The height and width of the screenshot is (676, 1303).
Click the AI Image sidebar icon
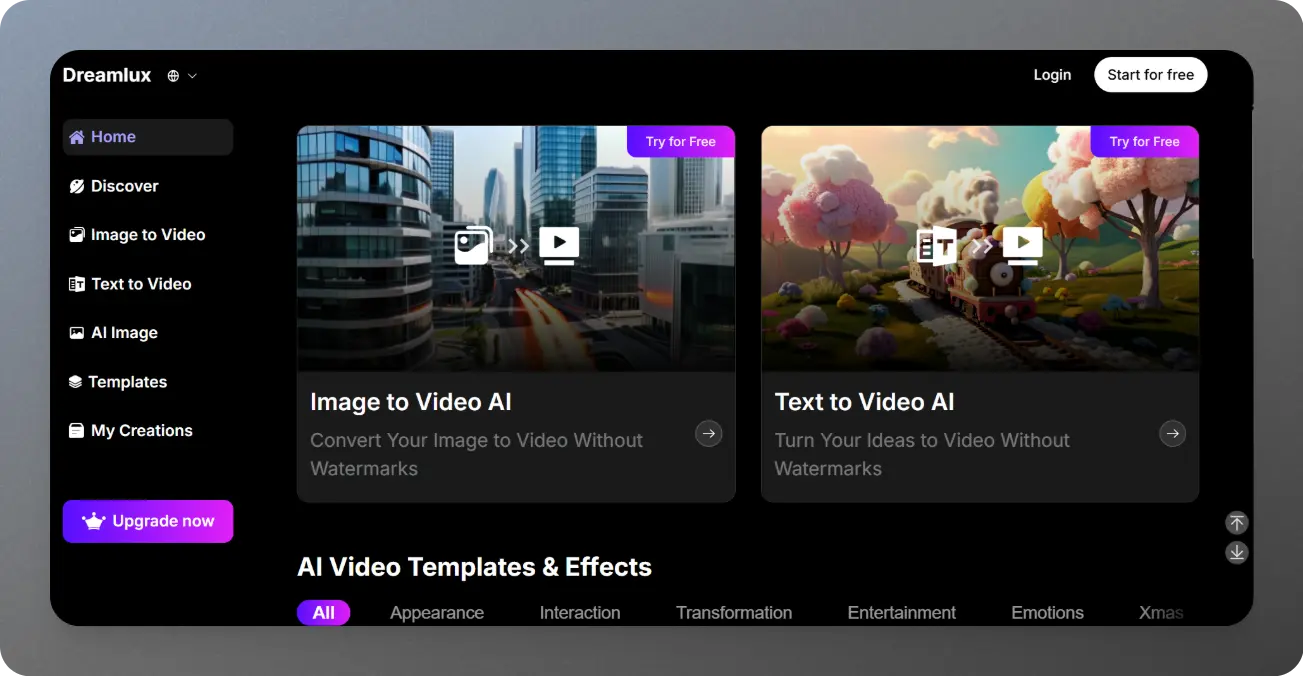tap(77, 333)
